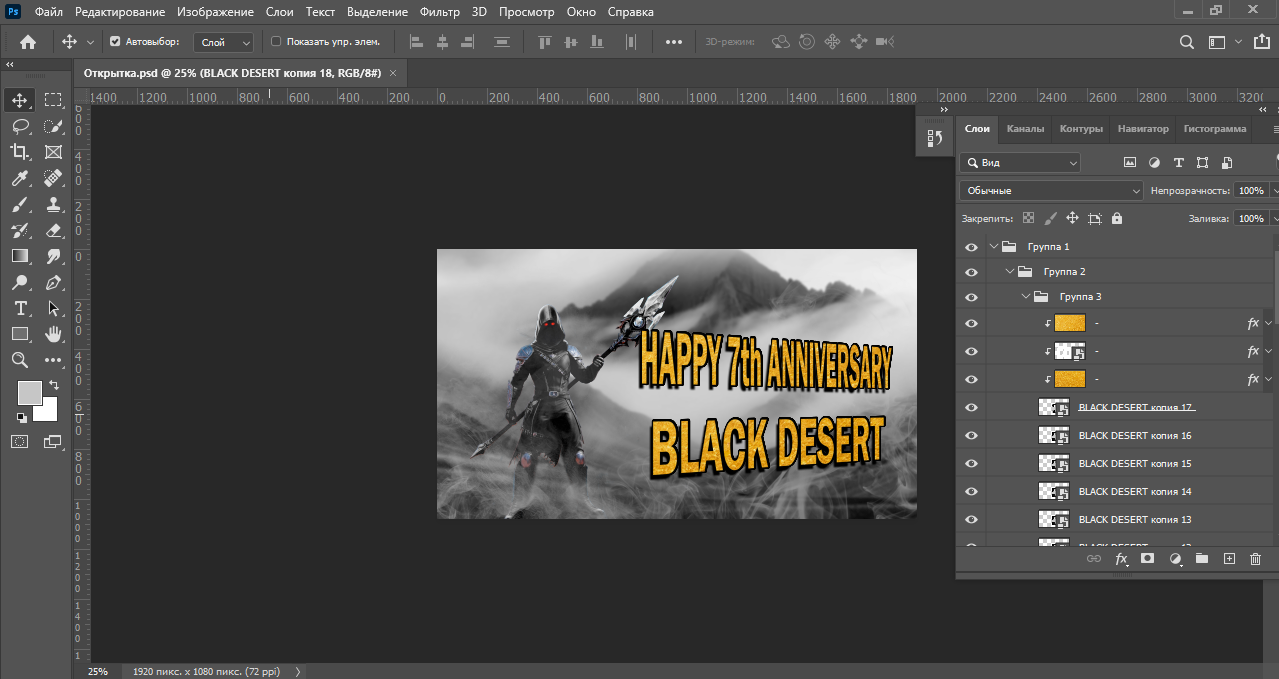This screenshot has height=679, width=1279.
Task: Hide the BLACK DESERT копия 16 layer
Action: 970,436
